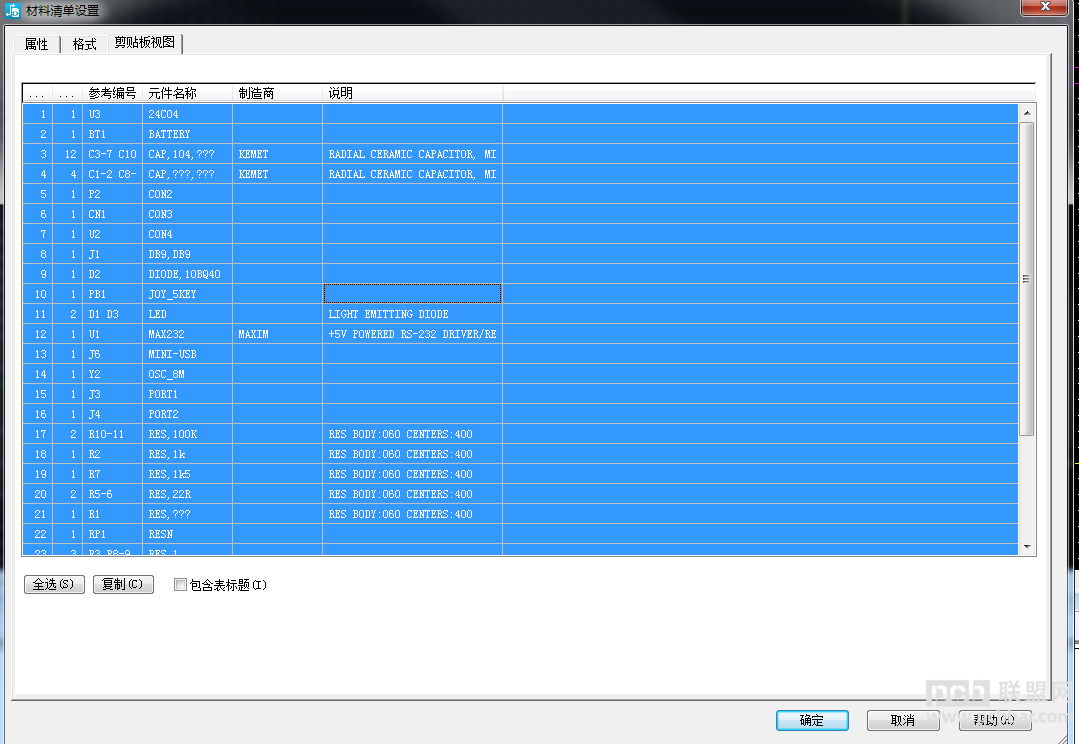Click the 制造商 column header
The image size is (1079, 744).
click(277, 93)
